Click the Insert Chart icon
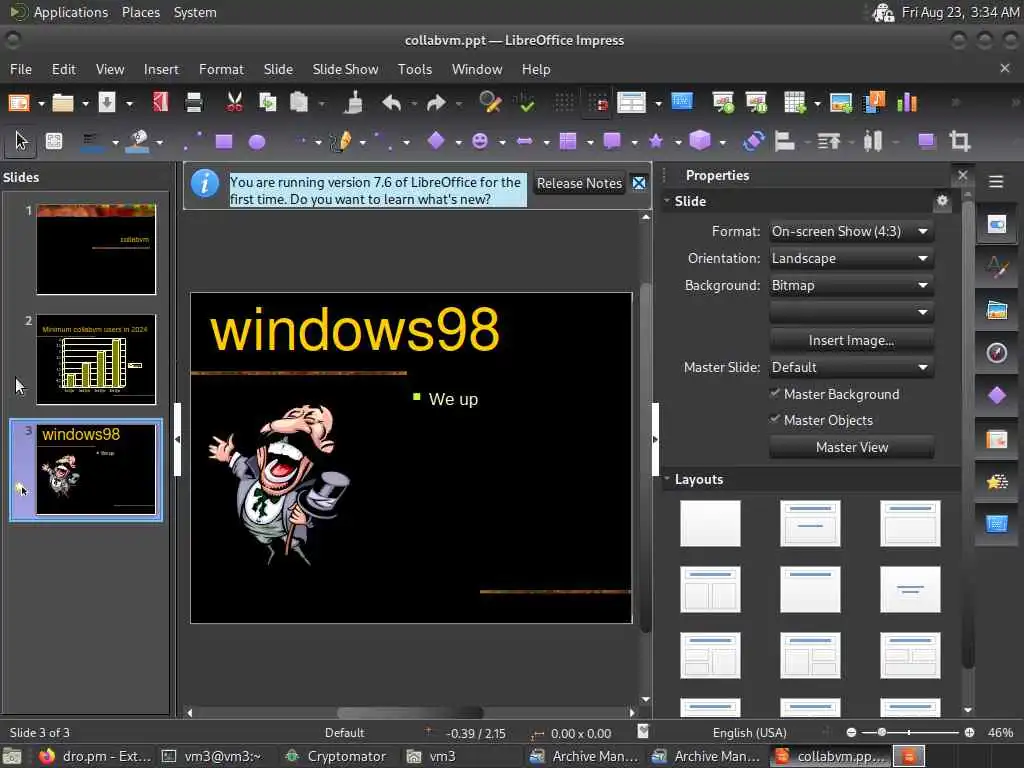Viewport: 1024px width, 768px height. [907, 103]
